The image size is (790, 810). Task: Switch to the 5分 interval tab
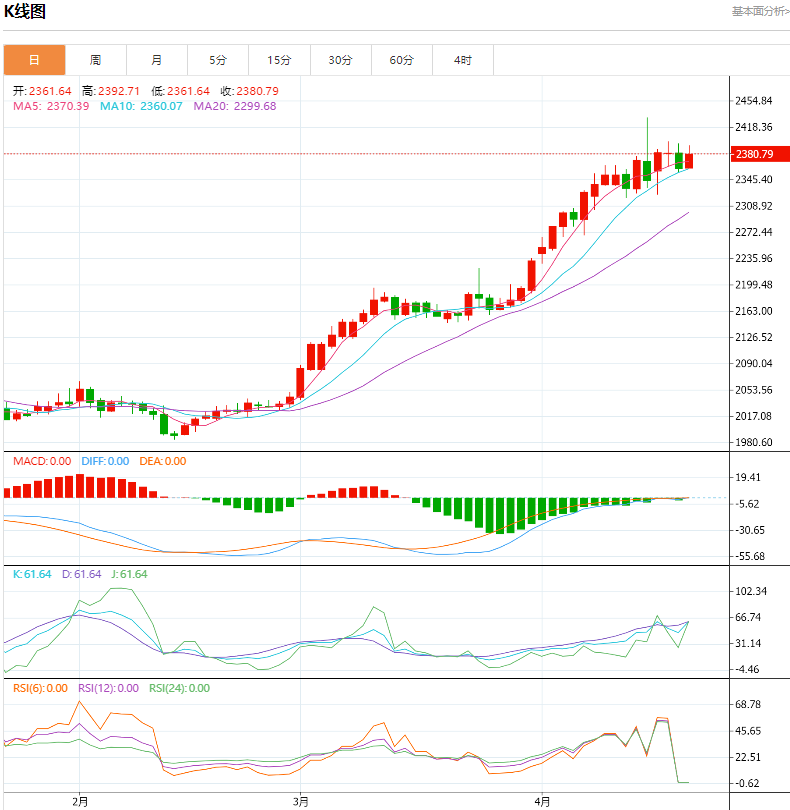coord(218,60)
